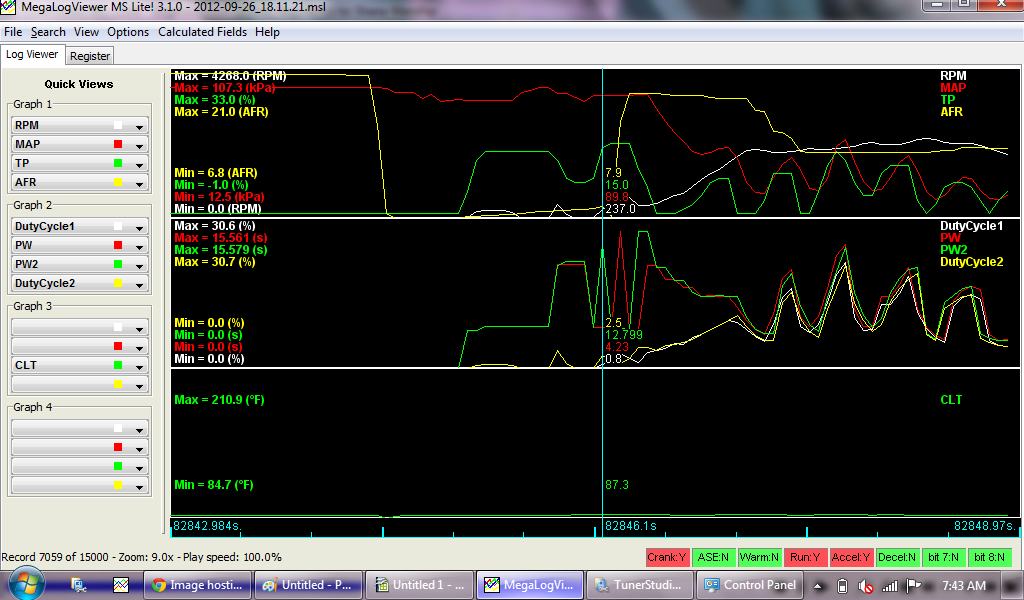Click the bit 8:N status indicator

989,558
